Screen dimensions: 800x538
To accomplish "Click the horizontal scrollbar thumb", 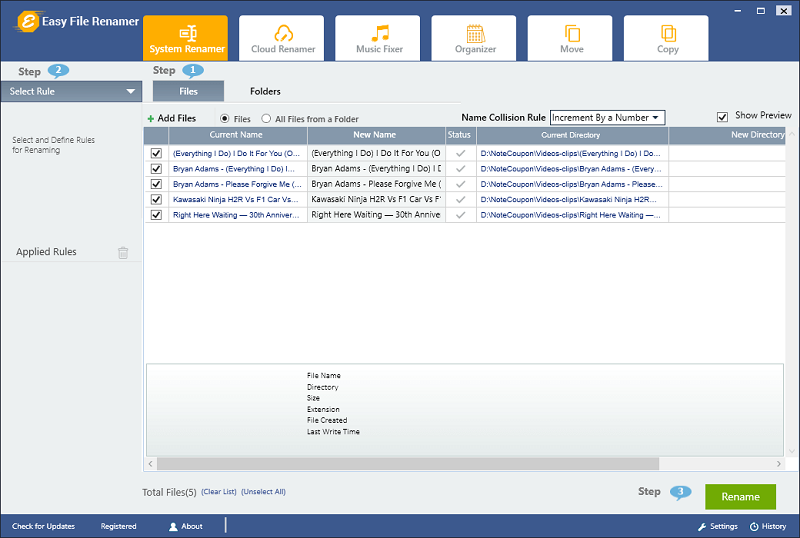I will (408, 463).
